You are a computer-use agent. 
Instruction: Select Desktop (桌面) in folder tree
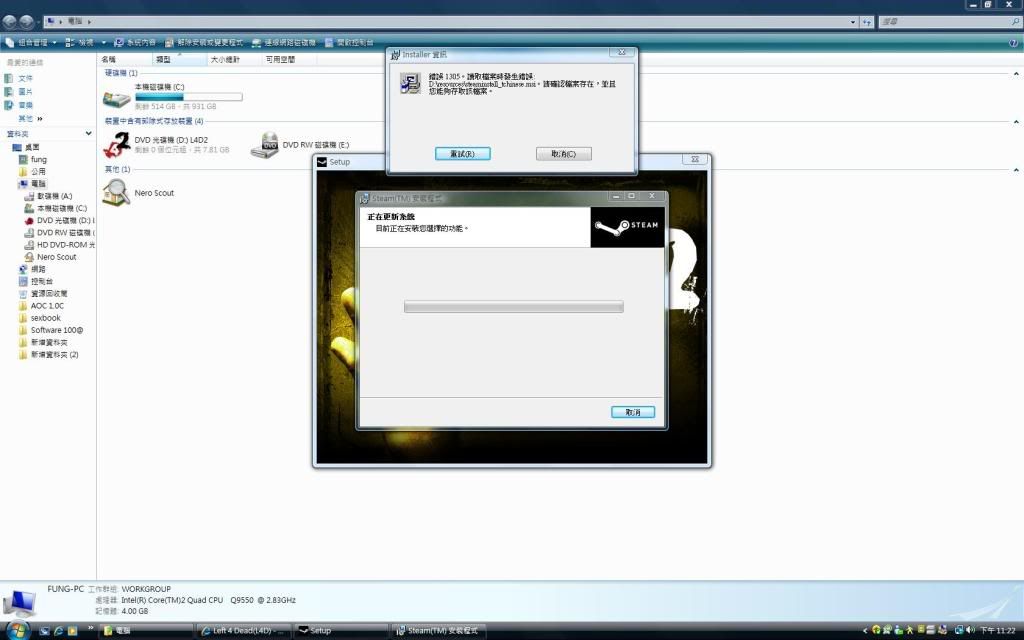pos(26,147)
